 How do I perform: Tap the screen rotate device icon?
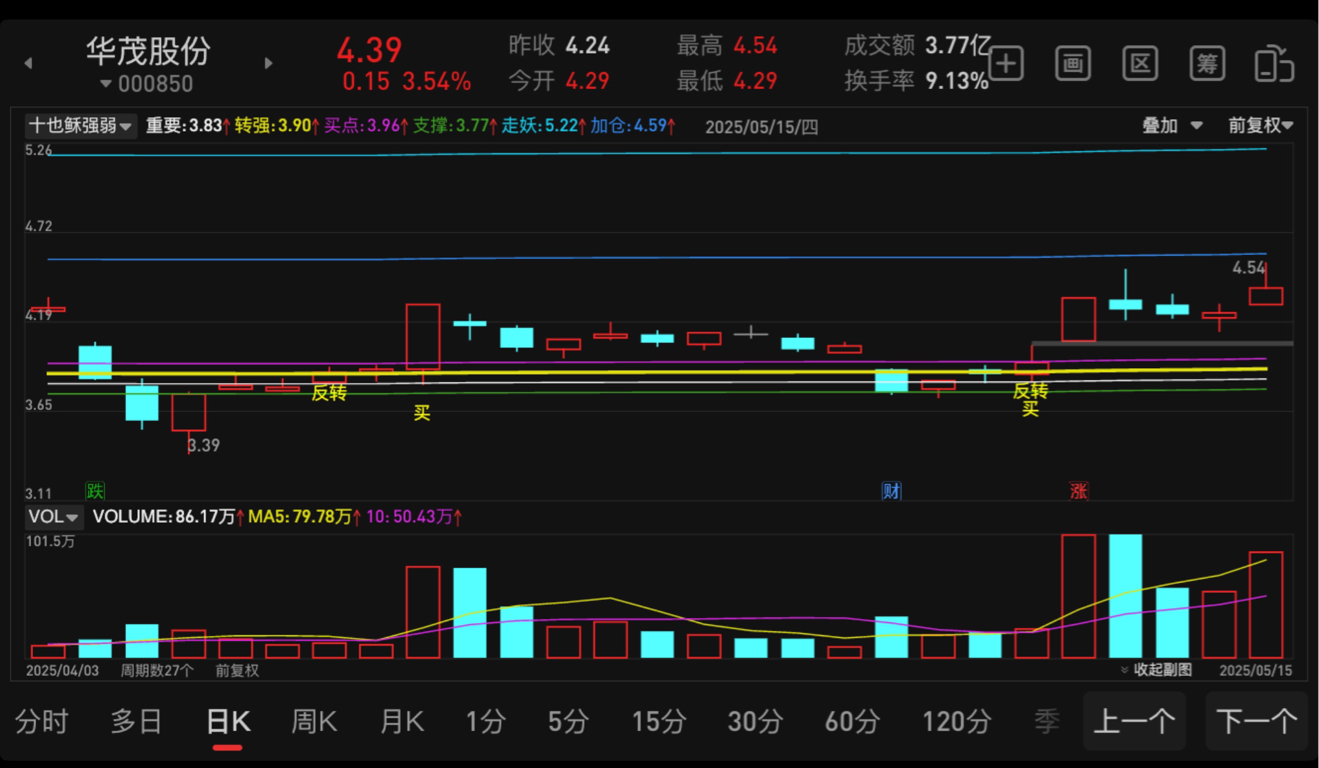pos(1274,64)
